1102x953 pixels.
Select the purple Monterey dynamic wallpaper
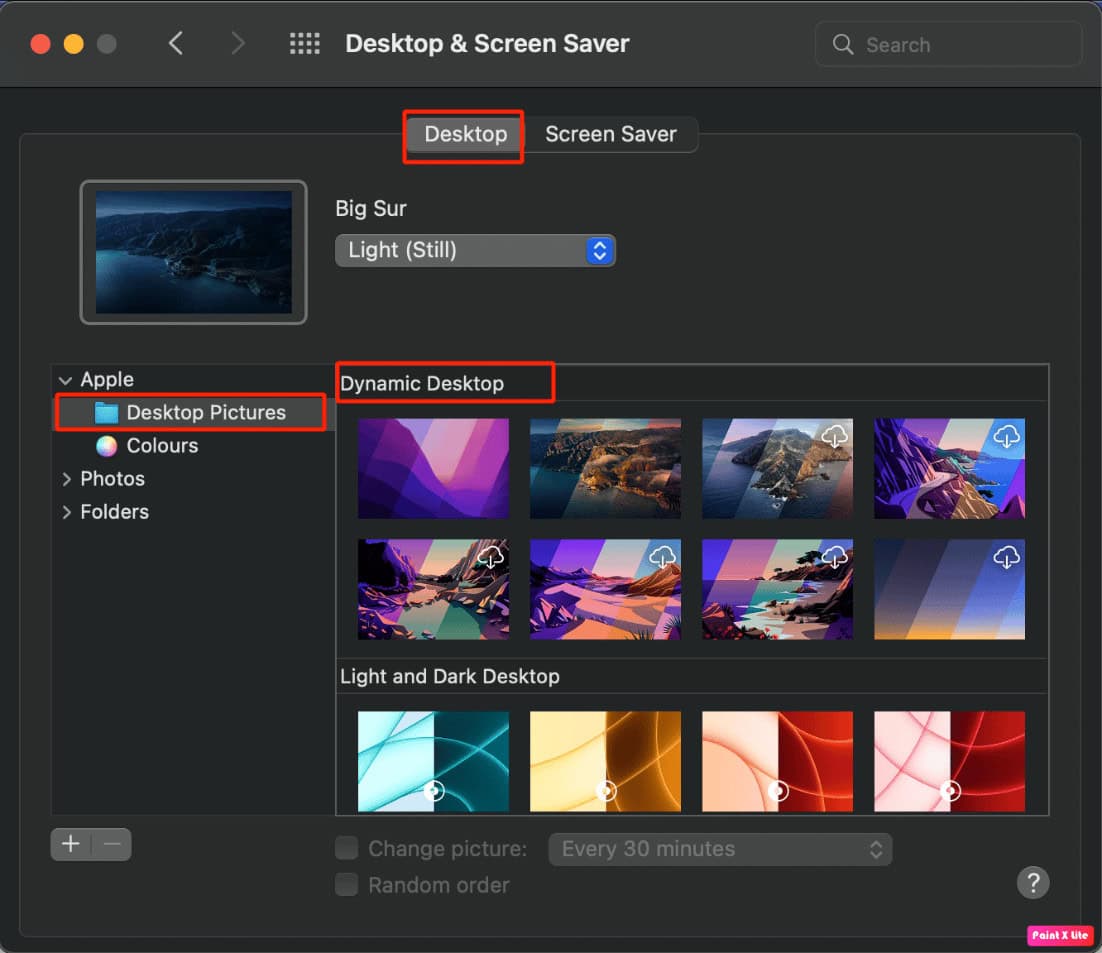[x=433, y=468]
